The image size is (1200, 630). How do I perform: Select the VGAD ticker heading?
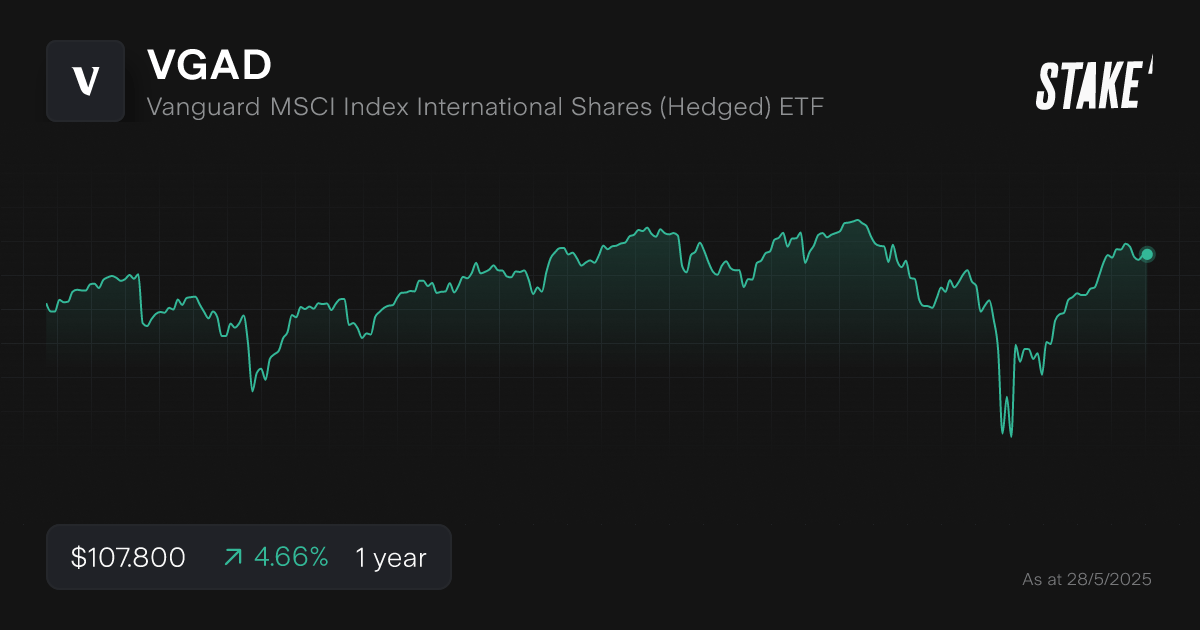tap(210, 65)
